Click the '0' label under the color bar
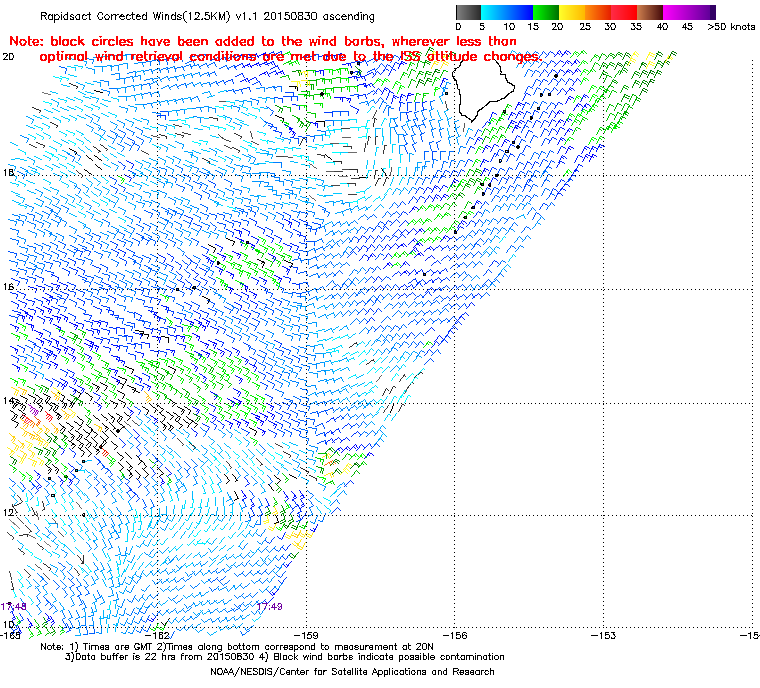760x688 pixels. tap(459, 27)
